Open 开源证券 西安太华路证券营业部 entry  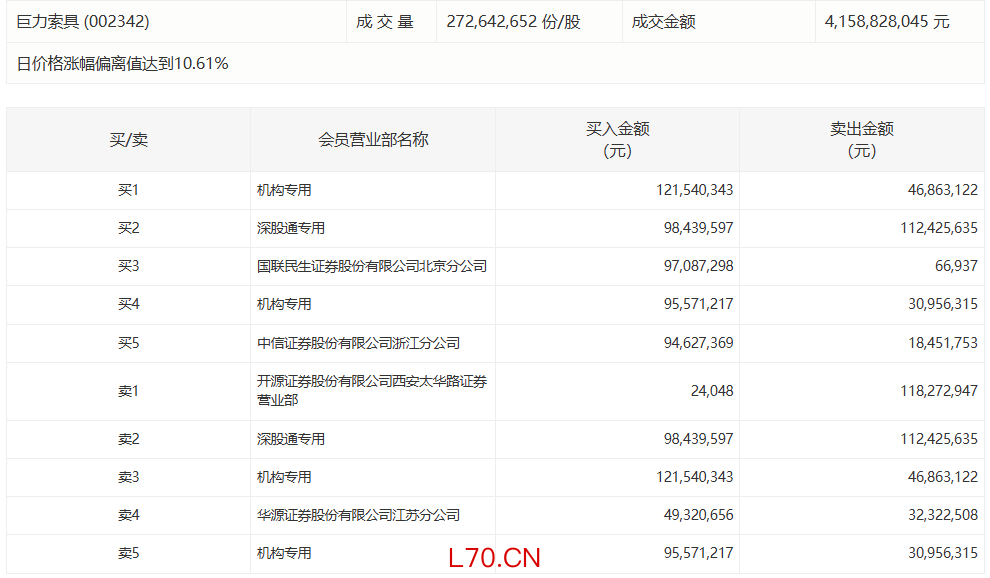[x=372, y=391]
